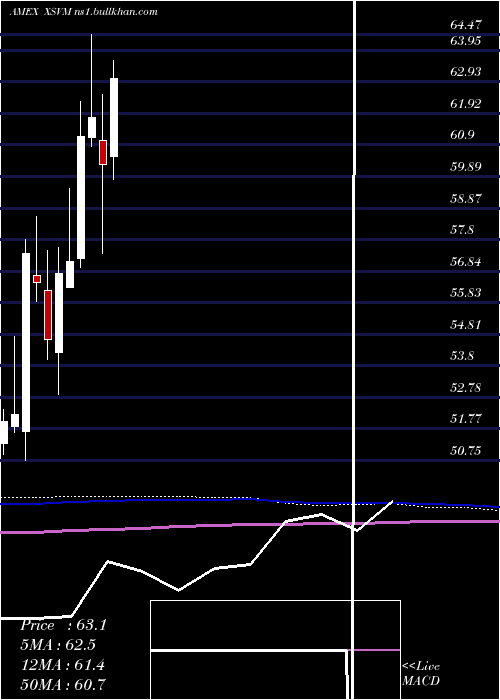Click the 57.8 price axis label
This screenshot has width=500, height=700.
pos(462,230)
